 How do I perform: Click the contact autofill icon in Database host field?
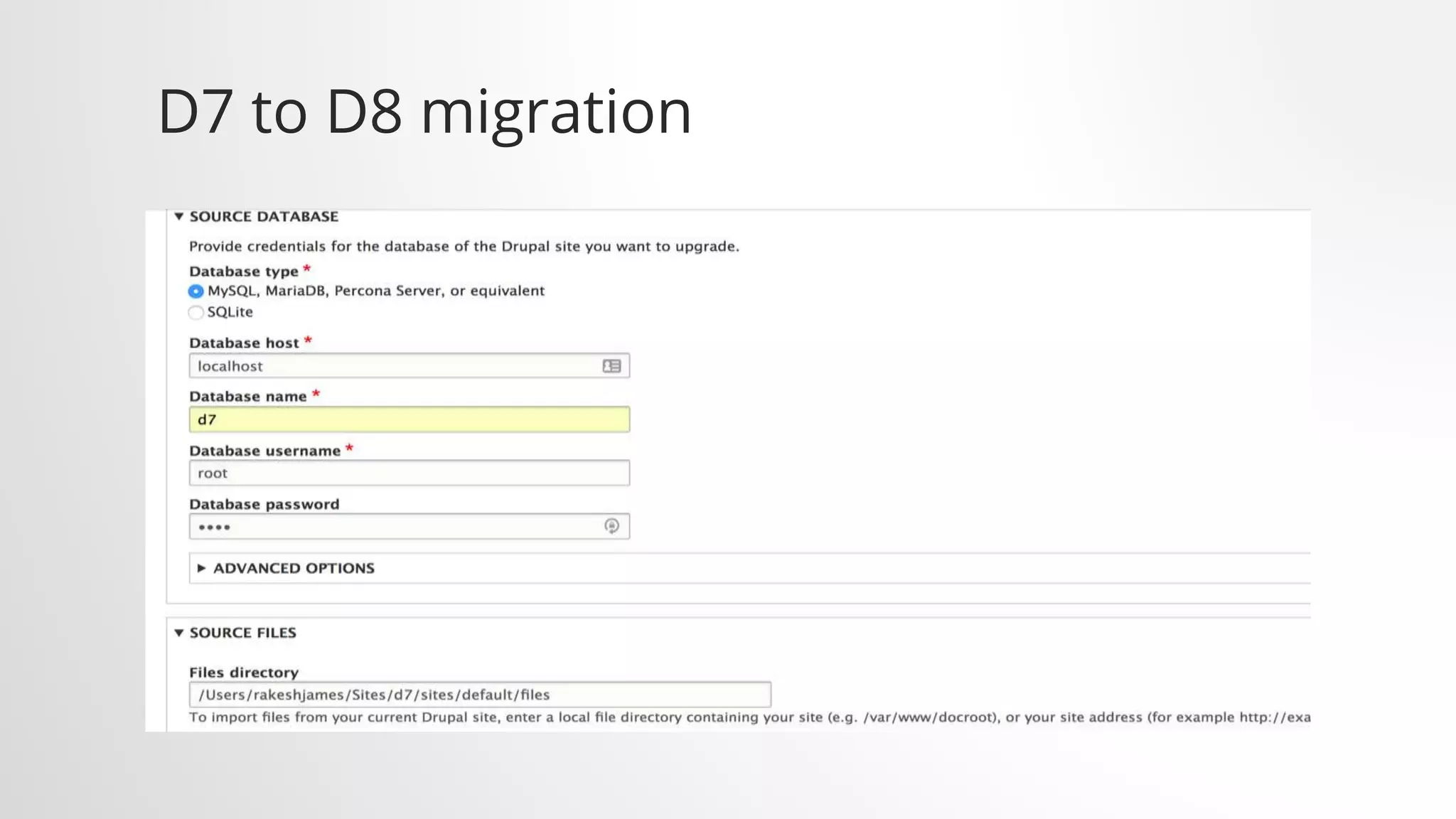click(611, 366)
